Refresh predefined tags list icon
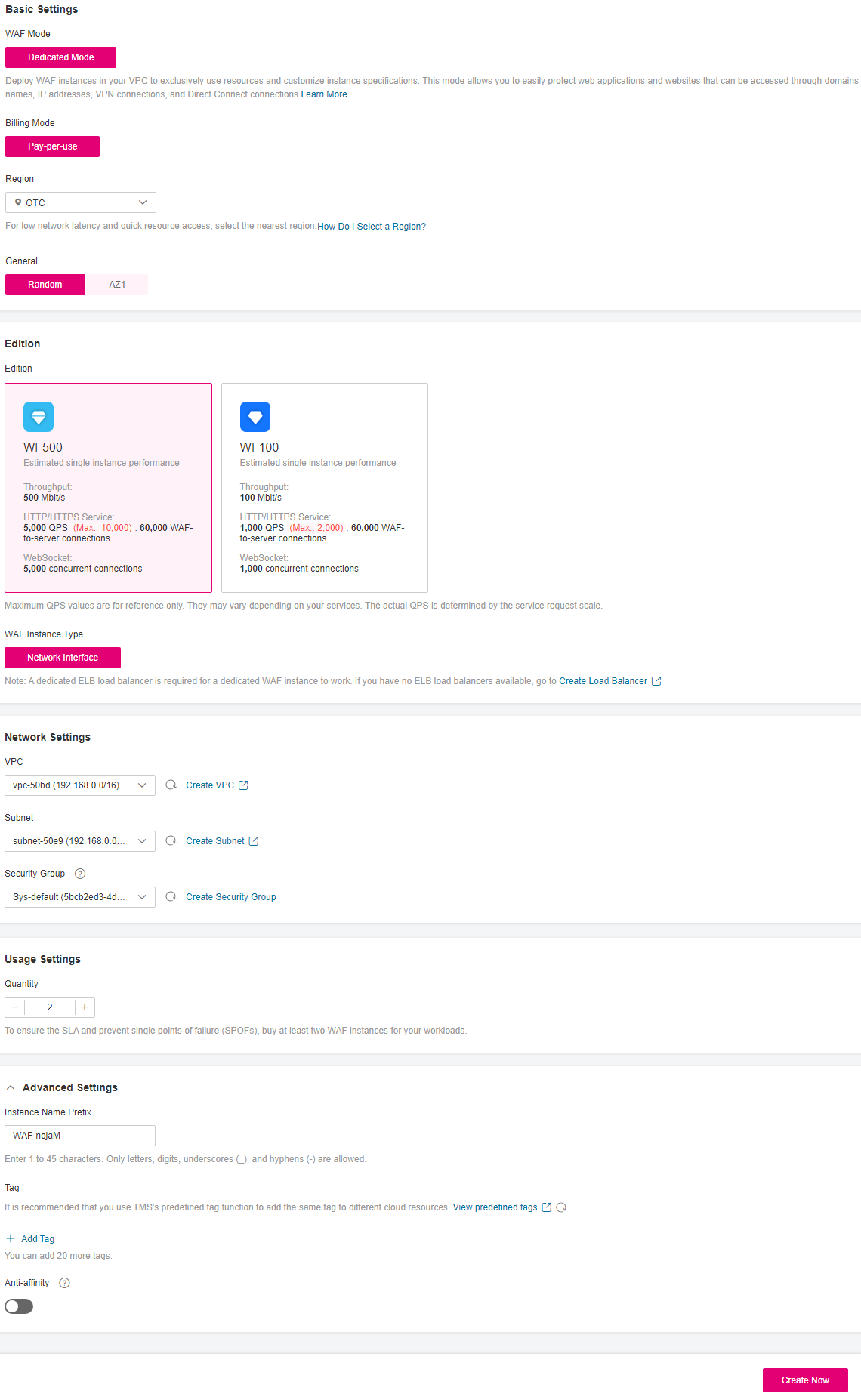The image size is (861, 1400). [562, 1207]
